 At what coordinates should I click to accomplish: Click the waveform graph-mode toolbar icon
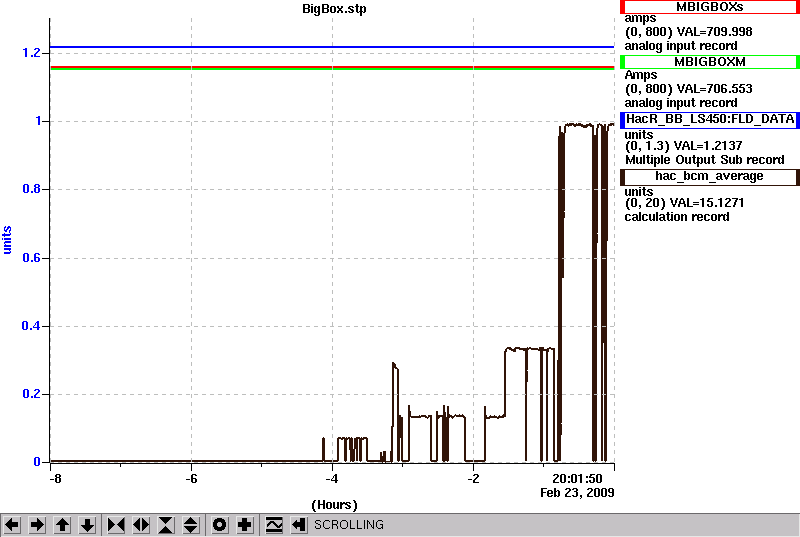point(274,525)
